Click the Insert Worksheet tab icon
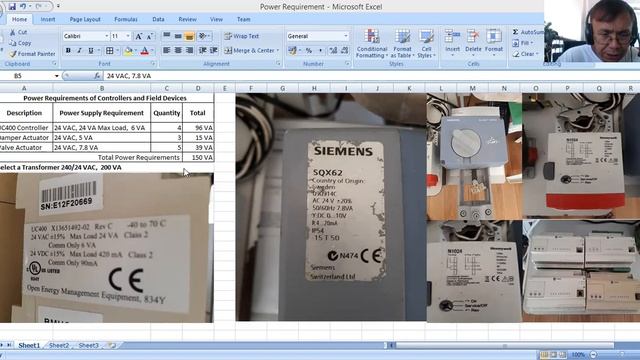The width and height of the screenshot is (640, 360). 111,345
